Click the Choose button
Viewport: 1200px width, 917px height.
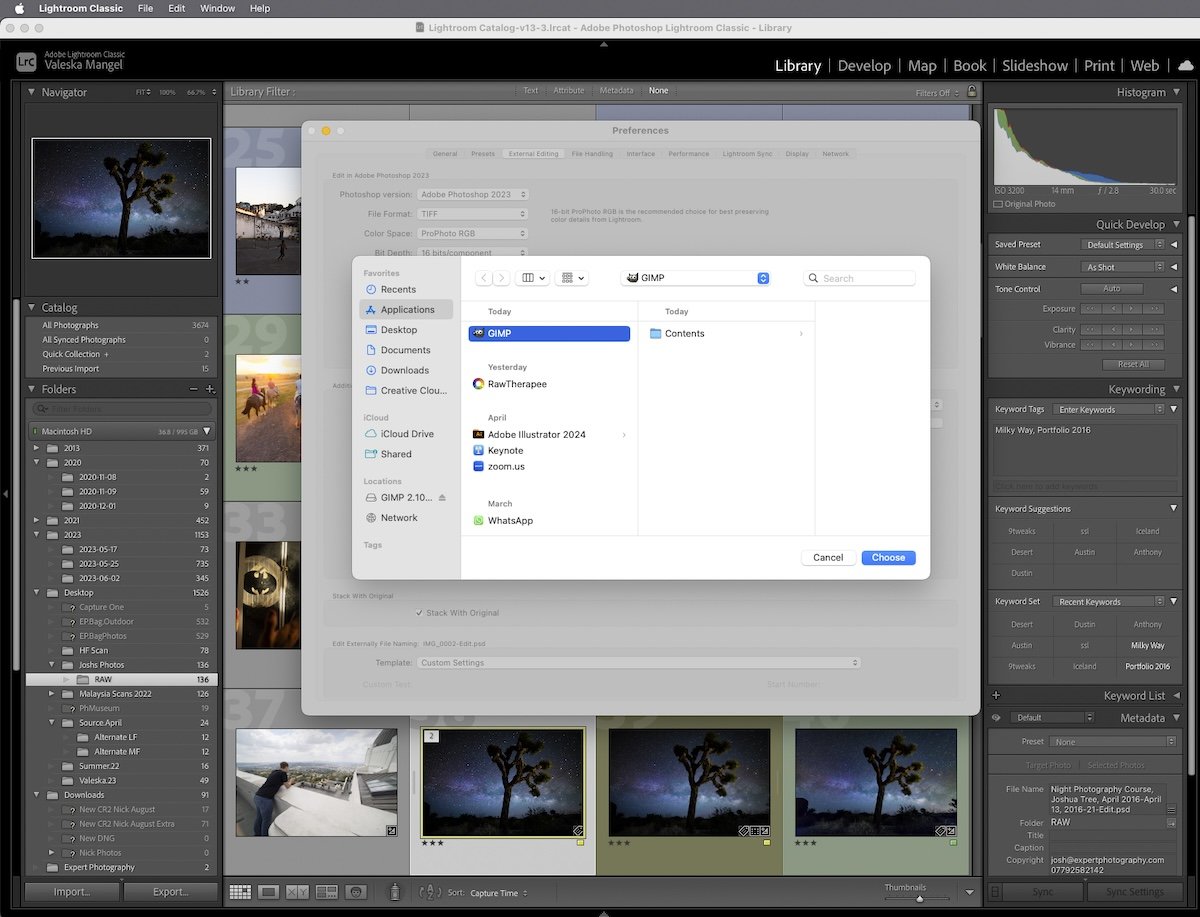(x=888, y=557)
